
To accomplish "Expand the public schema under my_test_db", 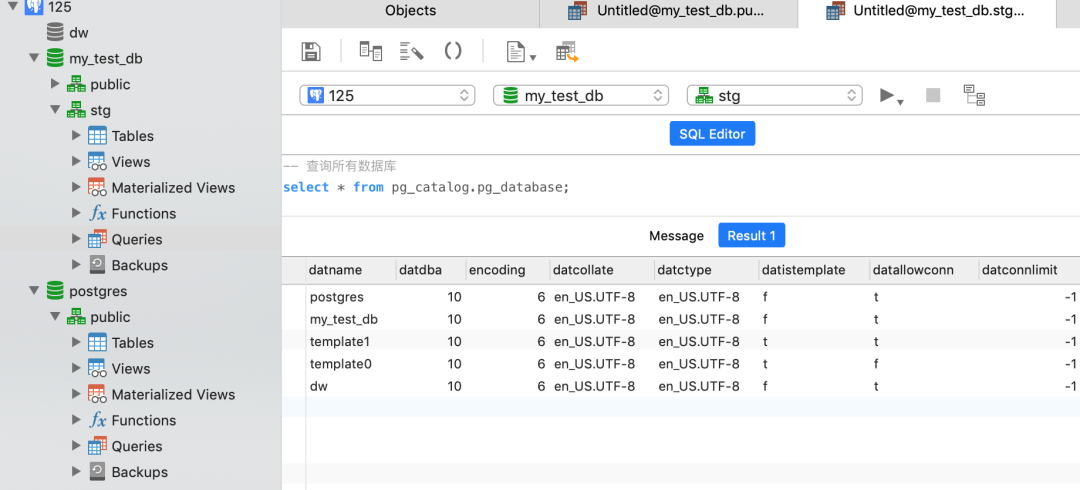I will [x=55, y=84].
